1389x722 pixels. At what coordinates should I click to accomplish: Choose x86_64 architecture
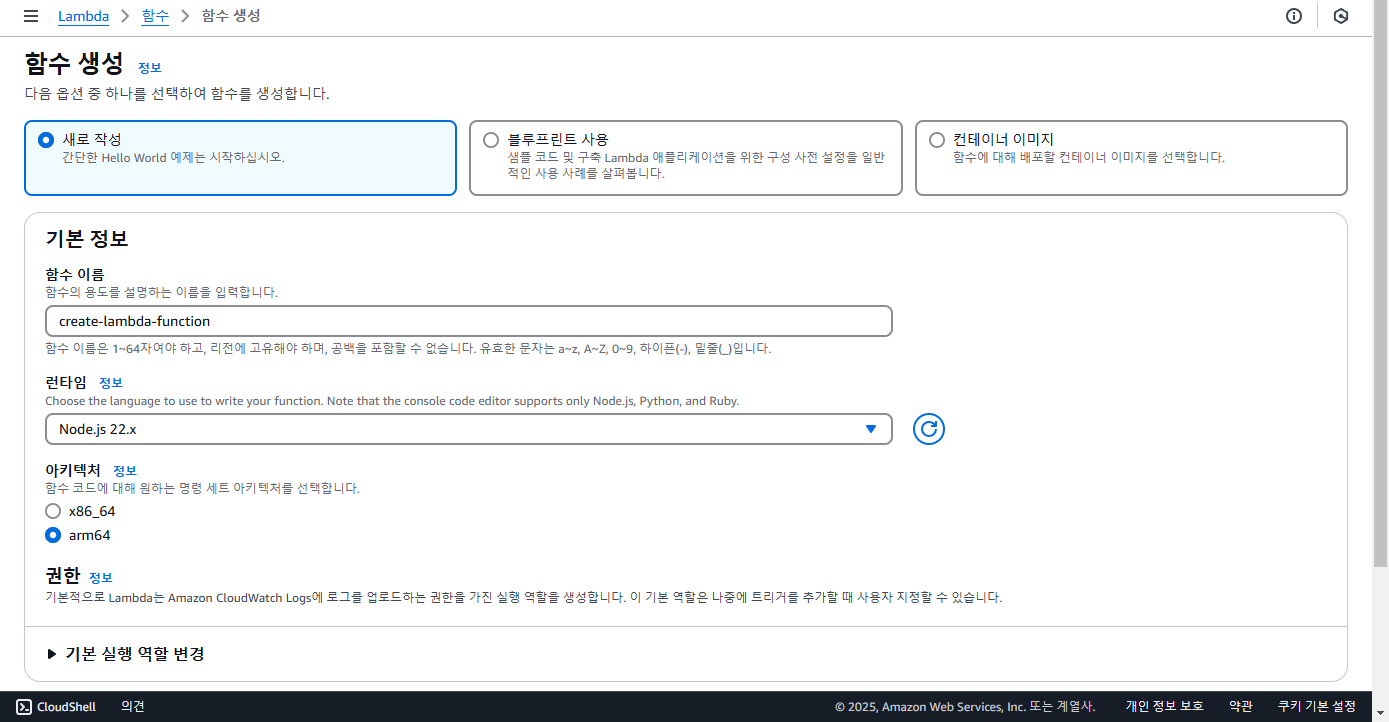(53, 511)
